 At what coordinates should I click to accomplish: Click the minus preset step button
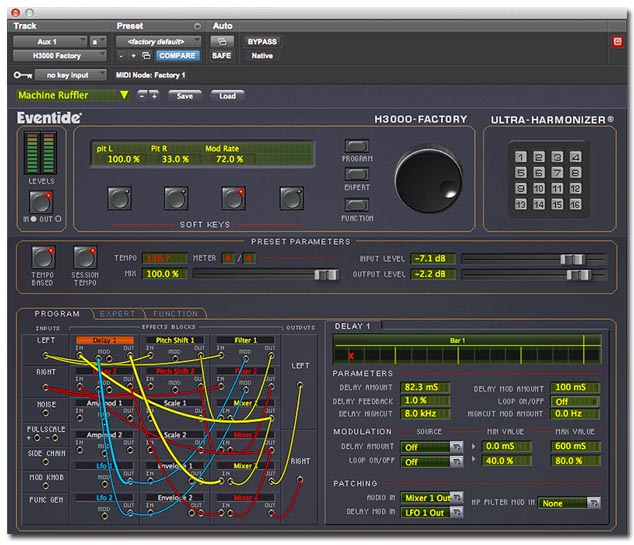[142, 96]
